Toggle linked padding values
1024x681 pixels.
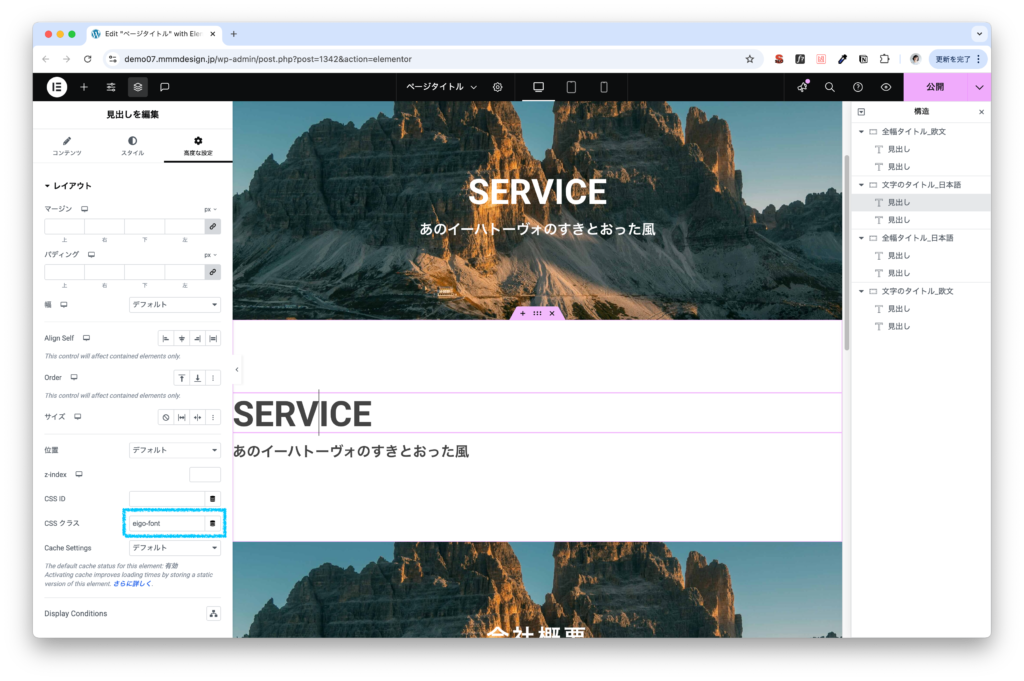coord(212,272)
